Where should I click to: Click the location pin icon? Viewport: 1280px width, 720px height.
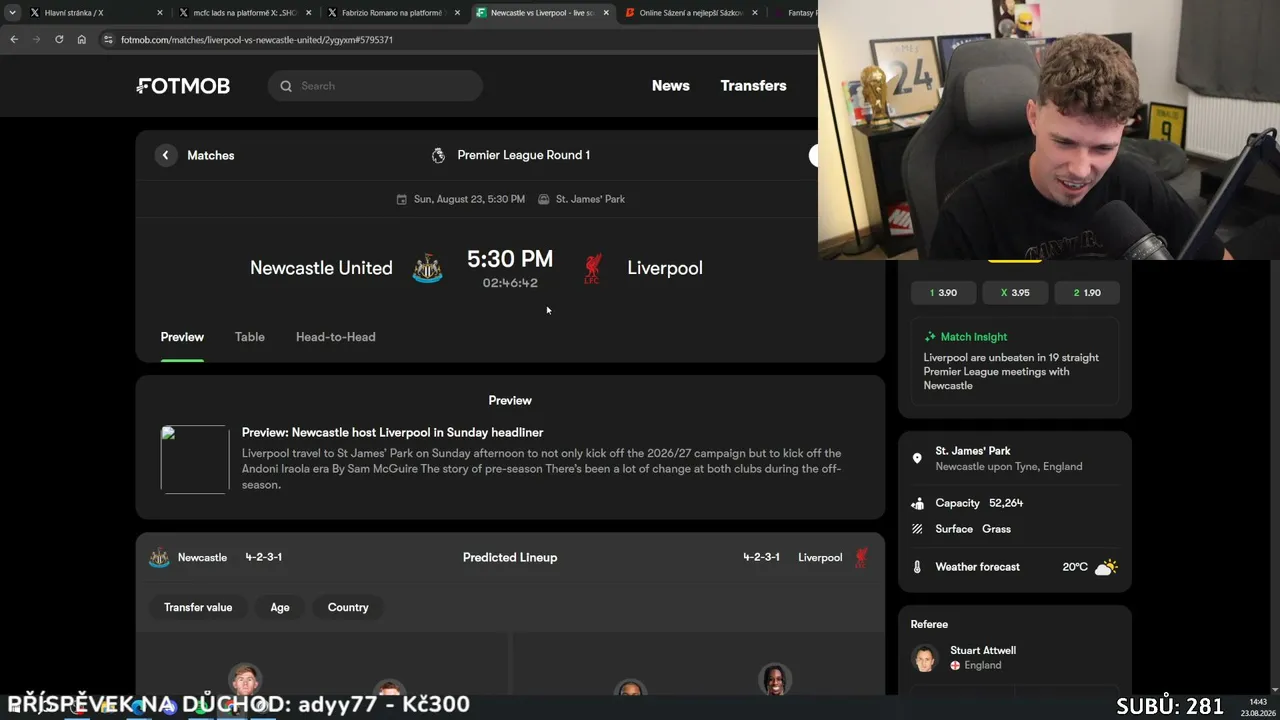pos(917,458)
